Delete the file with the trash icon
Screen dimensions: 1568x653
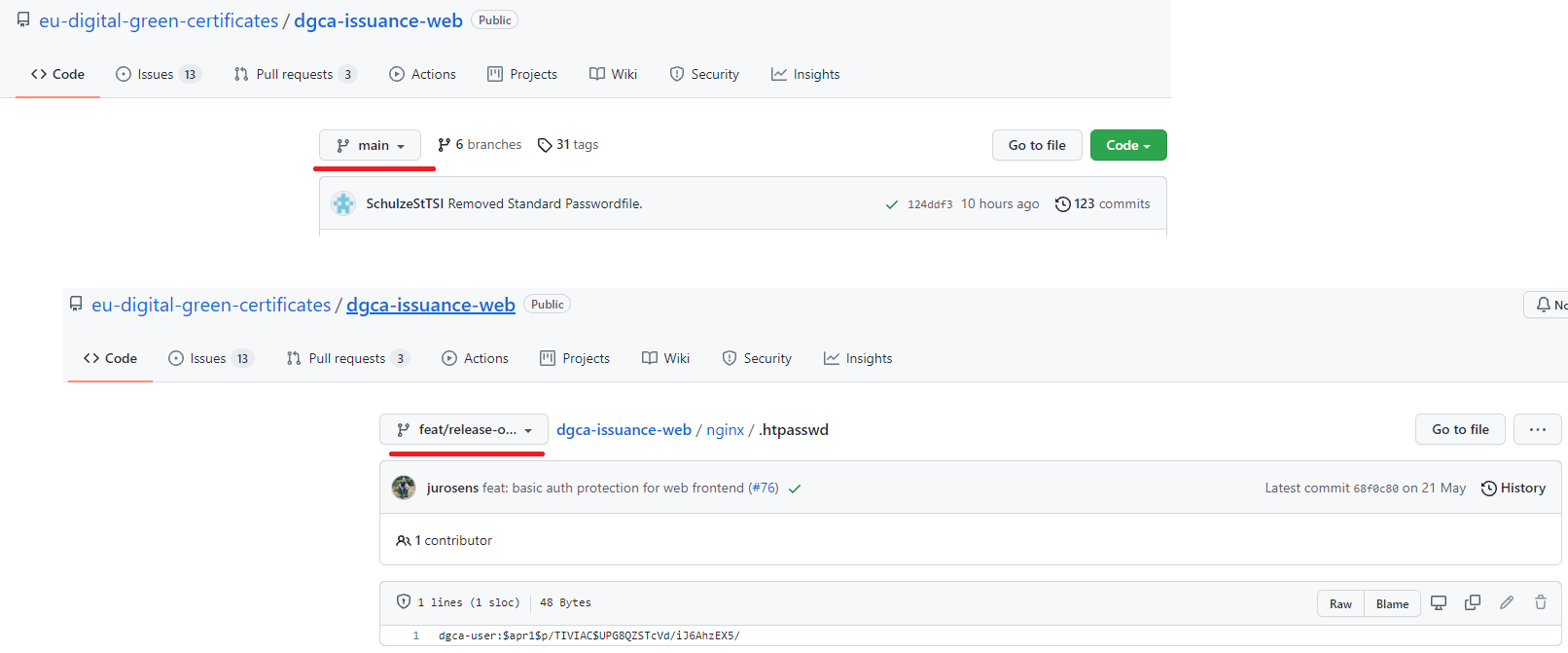[x=1541, y=602]
